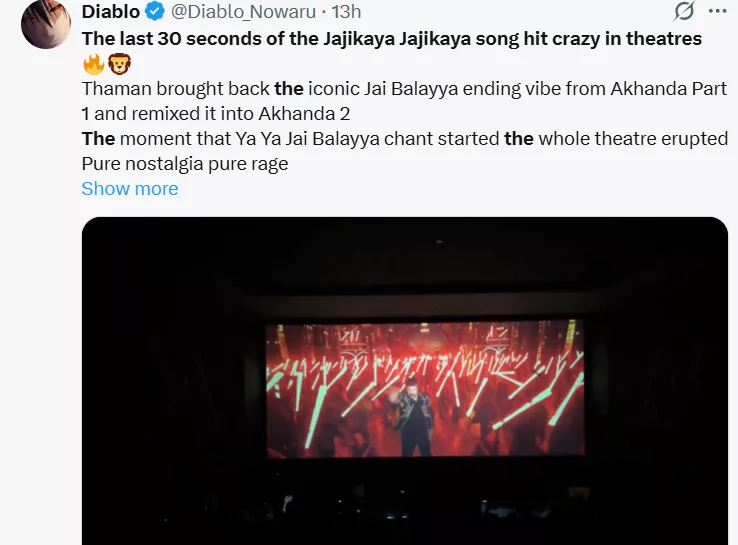Open Diablo's profile avatar picture
Screen dimensions: 738x545
click(x=46, y=24)
